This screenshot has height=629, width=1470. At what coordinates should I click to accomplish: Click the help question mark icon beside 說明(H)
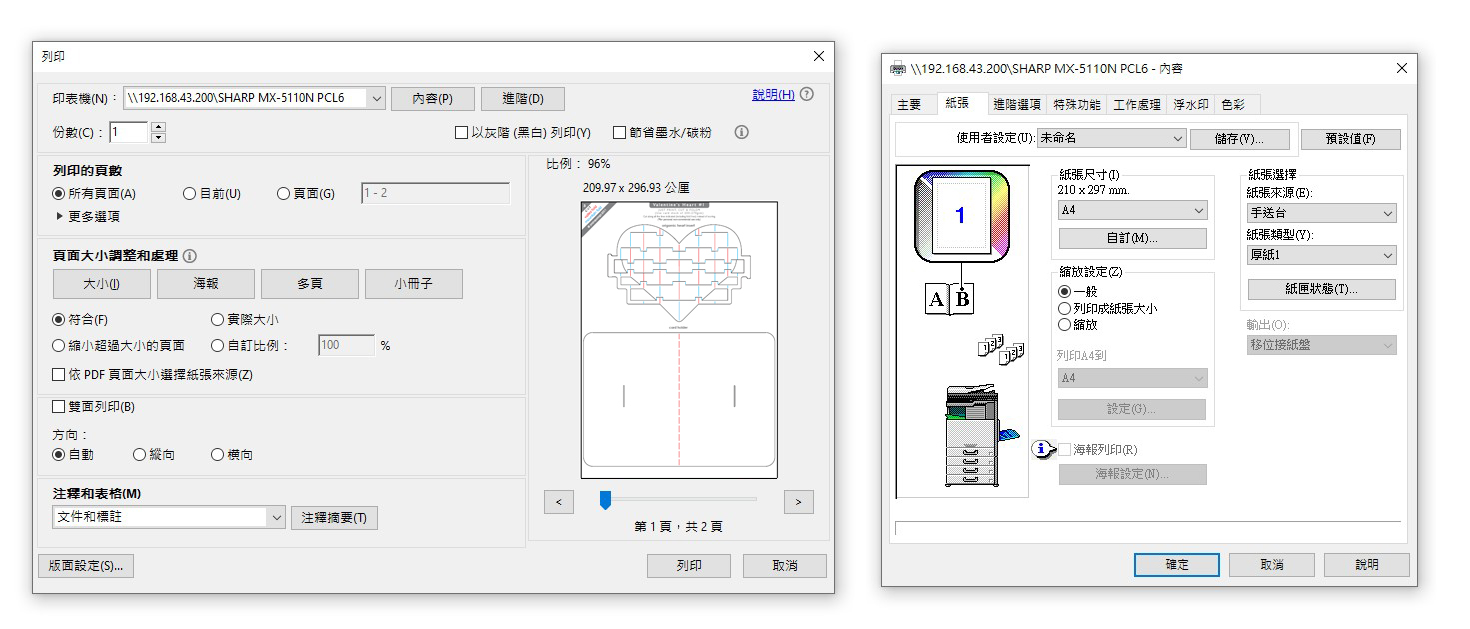[807, 94]
